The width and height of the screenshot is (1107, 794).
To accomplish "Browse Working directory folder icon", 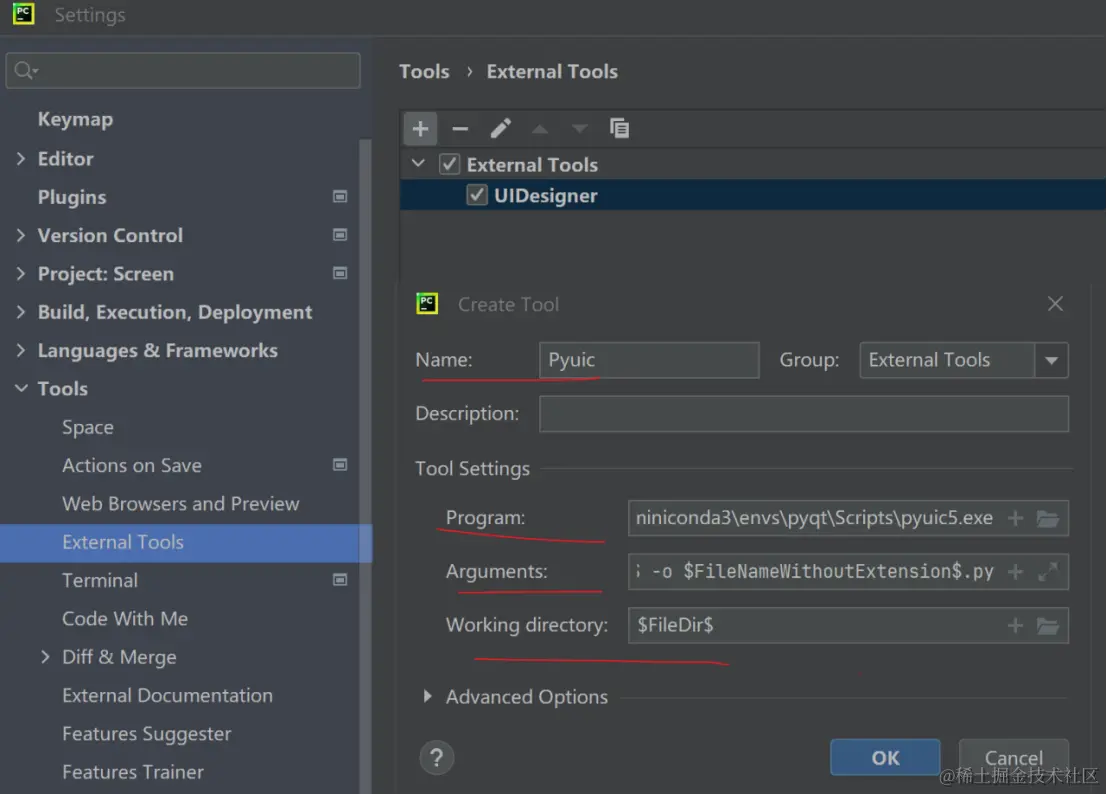I will 1048,626.
